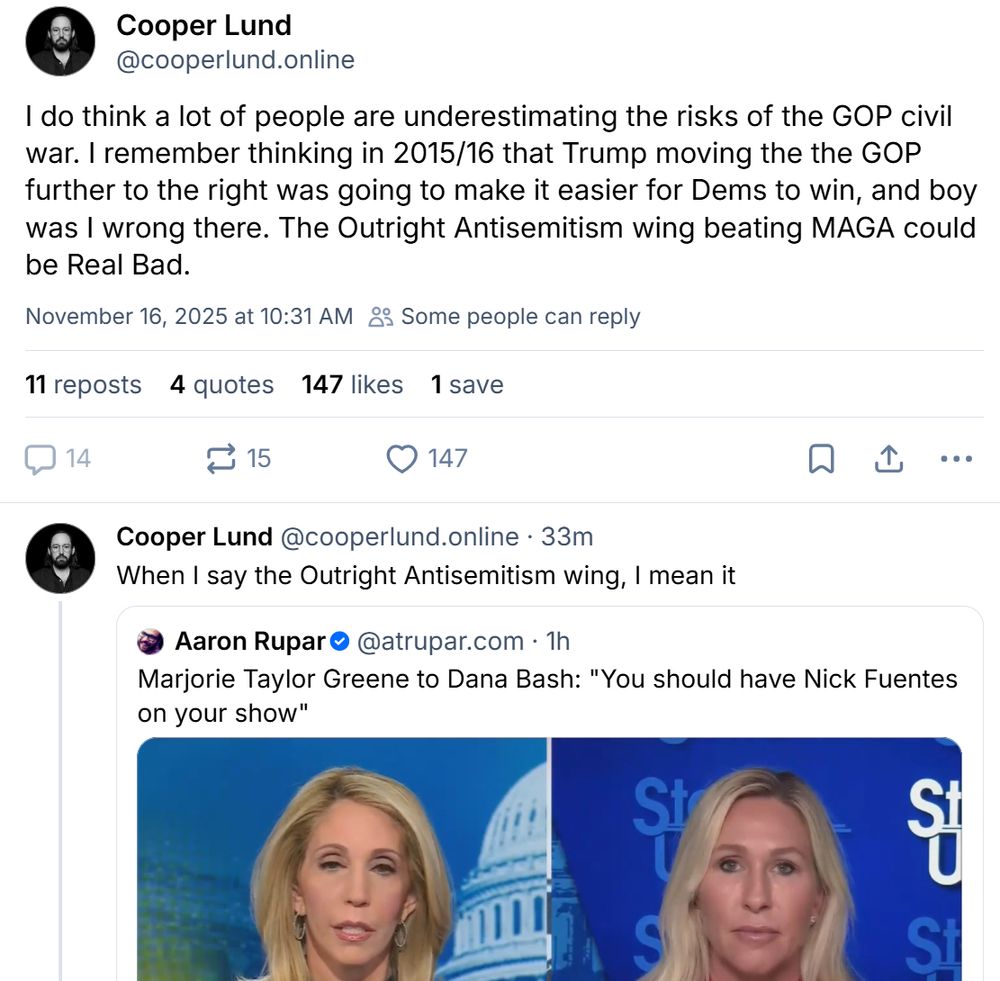
Task: Open the reply icon on the main post
Action: 40,458
